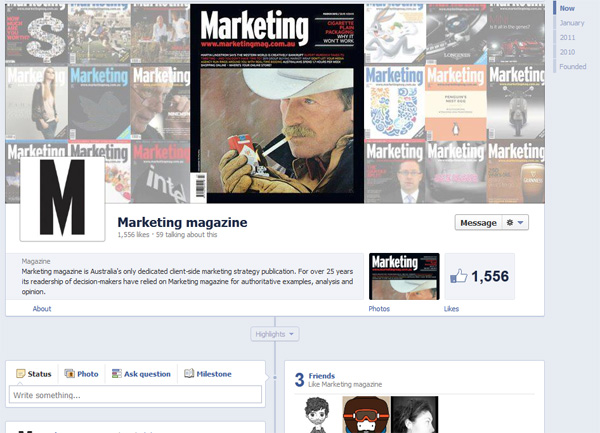Click the black-and-white profile friend avatar
This screenshot has height=433, width=600.
click(415, 415)
